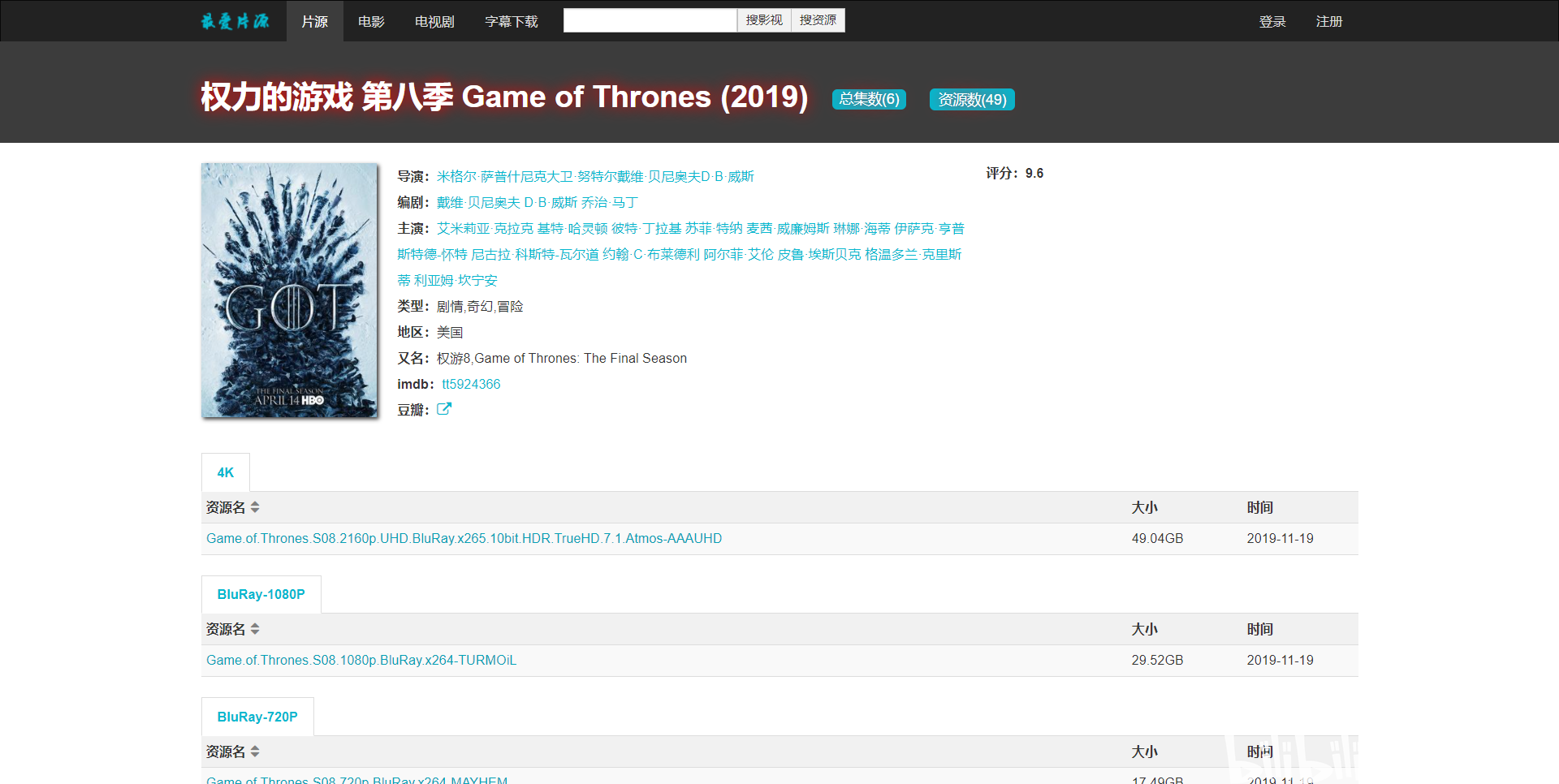The height and width of the screenshot is (784, 1559).
Task: Click the 评分 9.6 rating text
Action: click(1015, 173)
